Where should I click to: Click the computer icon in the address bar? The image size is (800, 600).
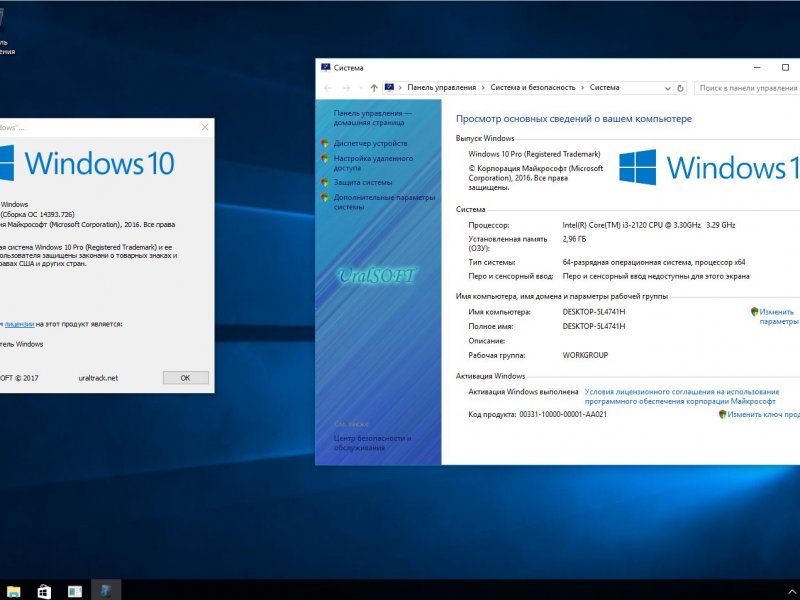[x=389, y=88]
